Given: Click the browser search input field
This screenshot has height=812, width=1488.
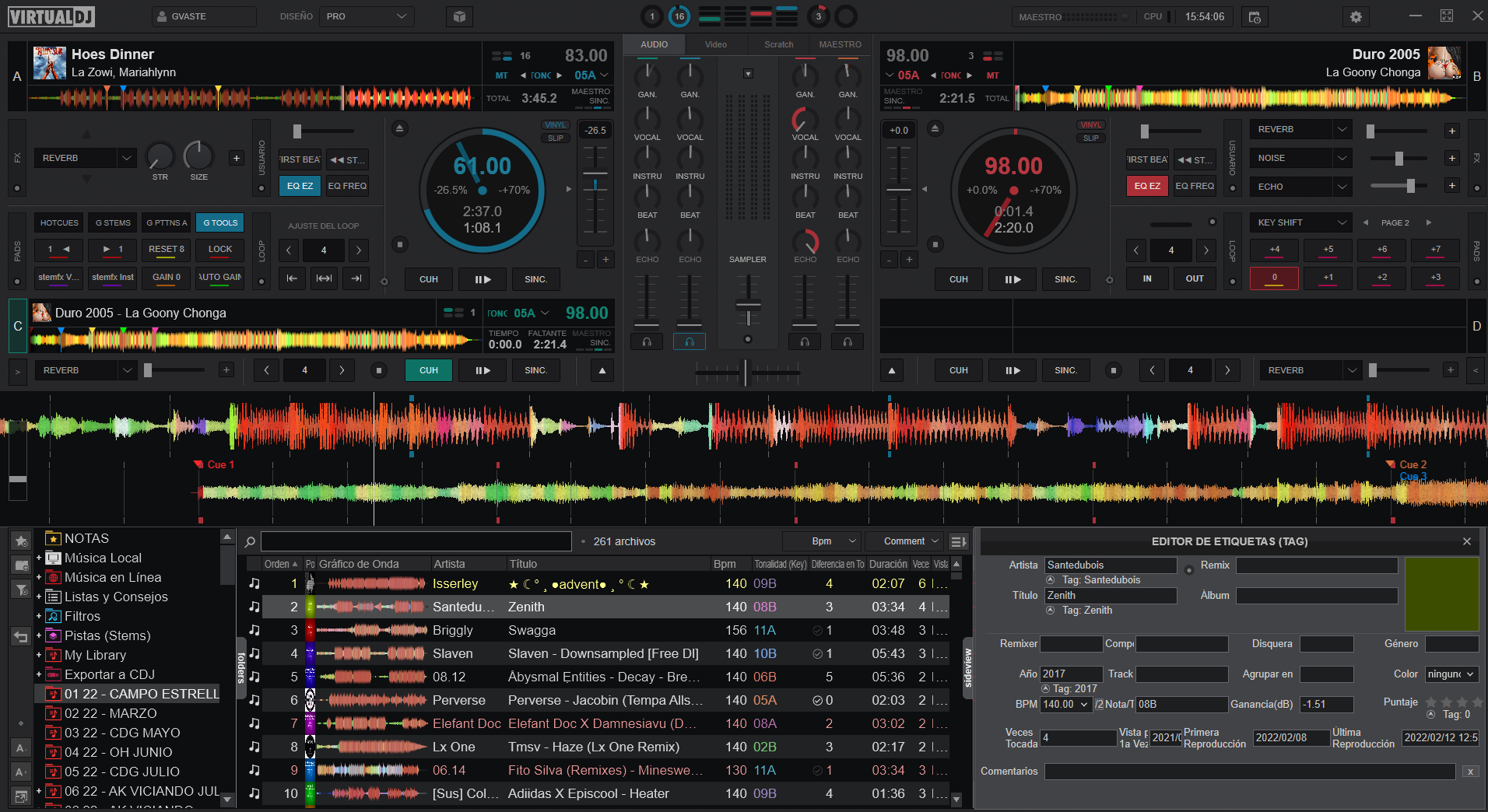Looking at the screenshot, I should (416, 542).
